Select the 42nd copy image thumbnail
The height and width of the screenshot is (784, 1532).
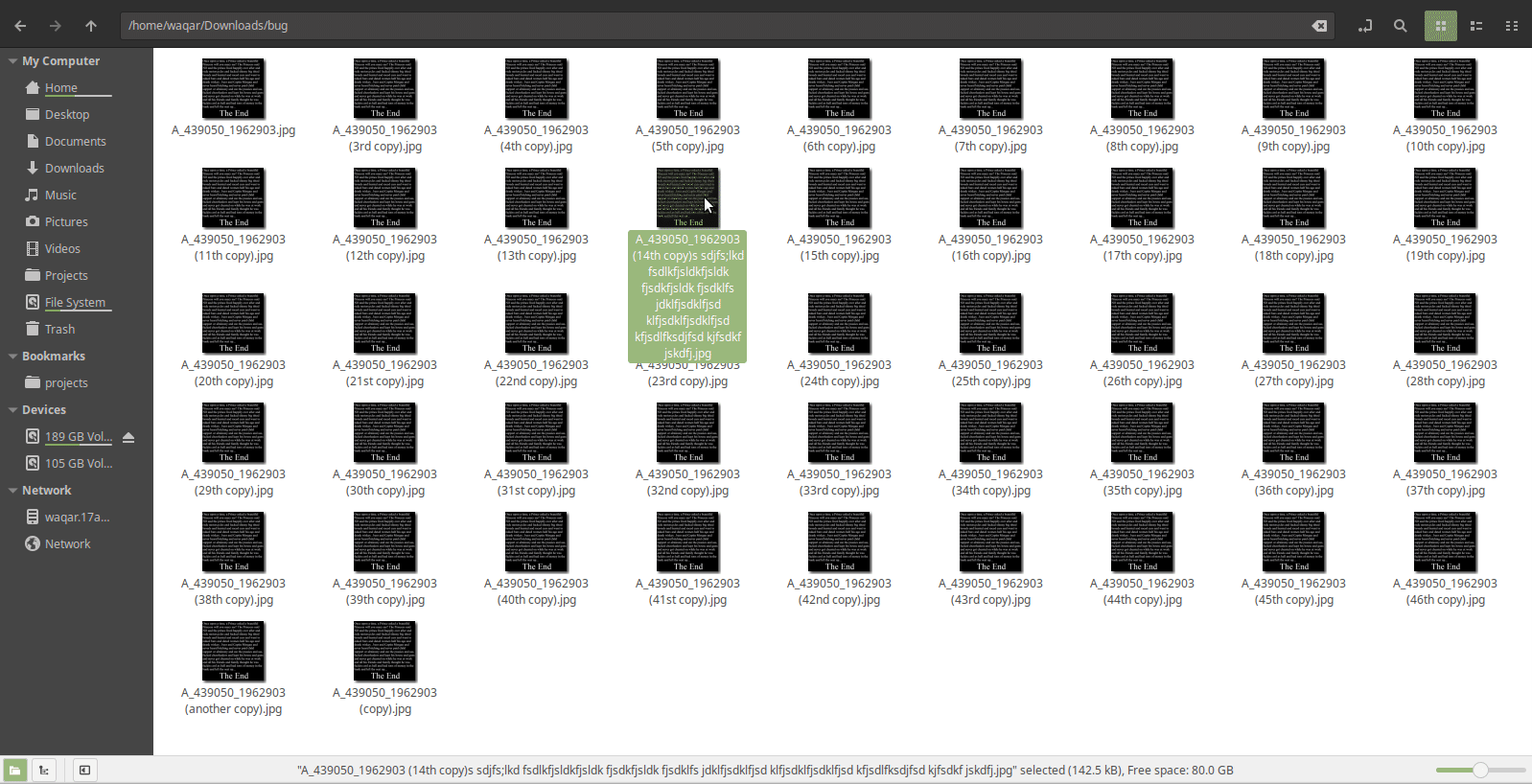[x=839, y=542]
